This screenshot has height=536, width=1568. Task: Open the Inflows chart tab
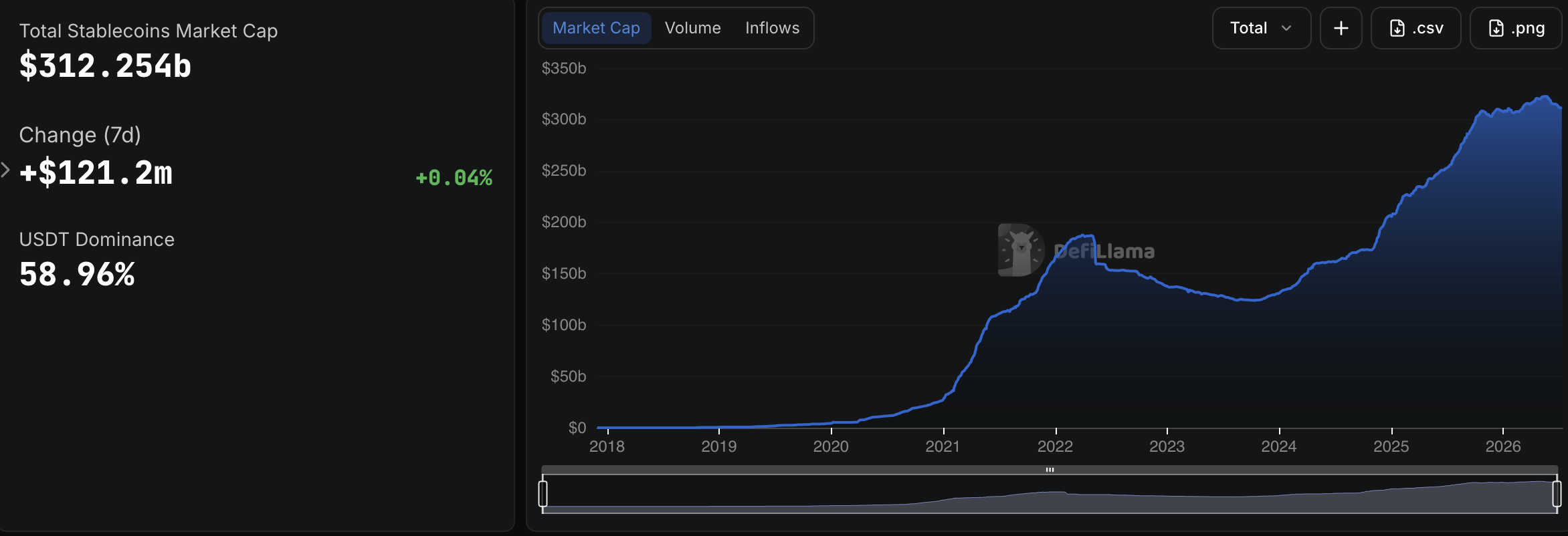click(x=772, y=28)
